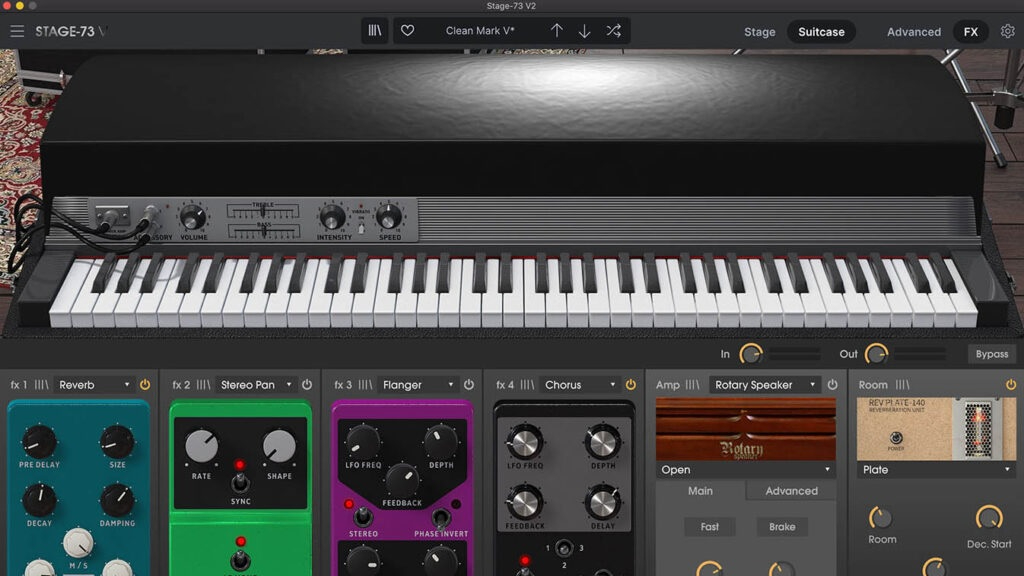Click the Dec. Start knob
Screen dimensions: 1024x576
989,519
